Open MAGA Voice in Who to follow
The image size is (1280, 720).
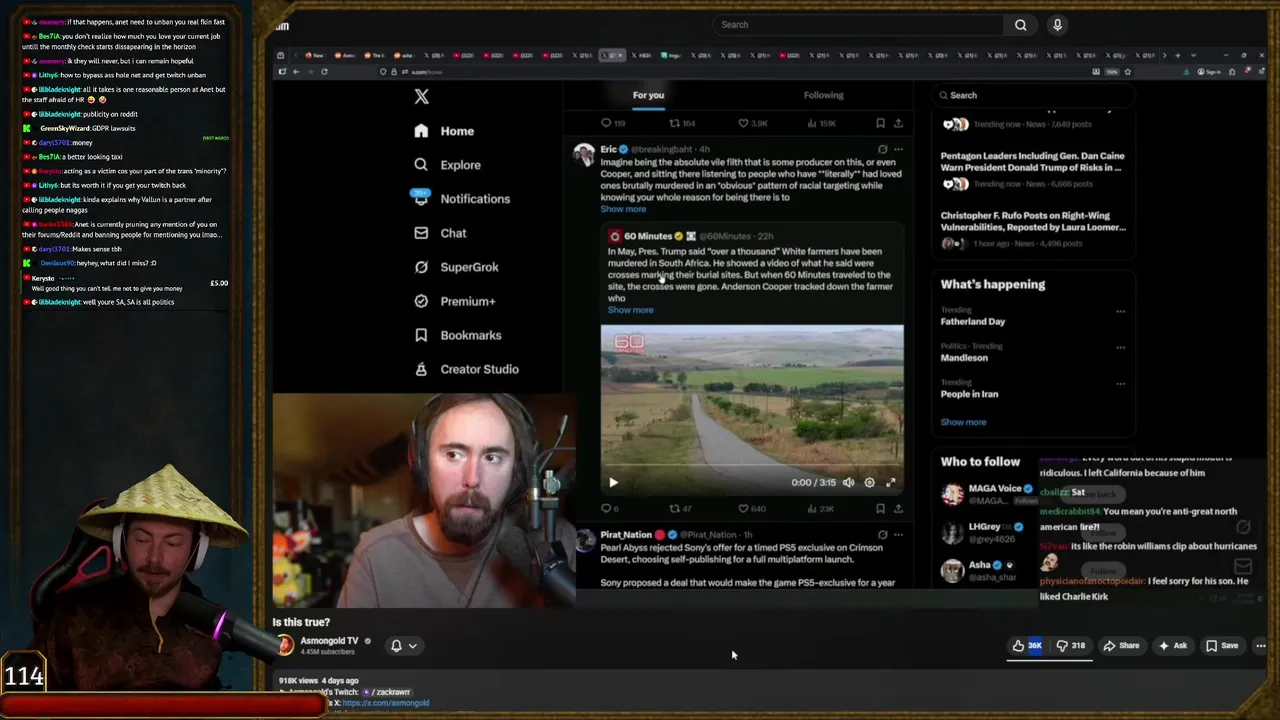pyautogui.click(x=988, y=493)
